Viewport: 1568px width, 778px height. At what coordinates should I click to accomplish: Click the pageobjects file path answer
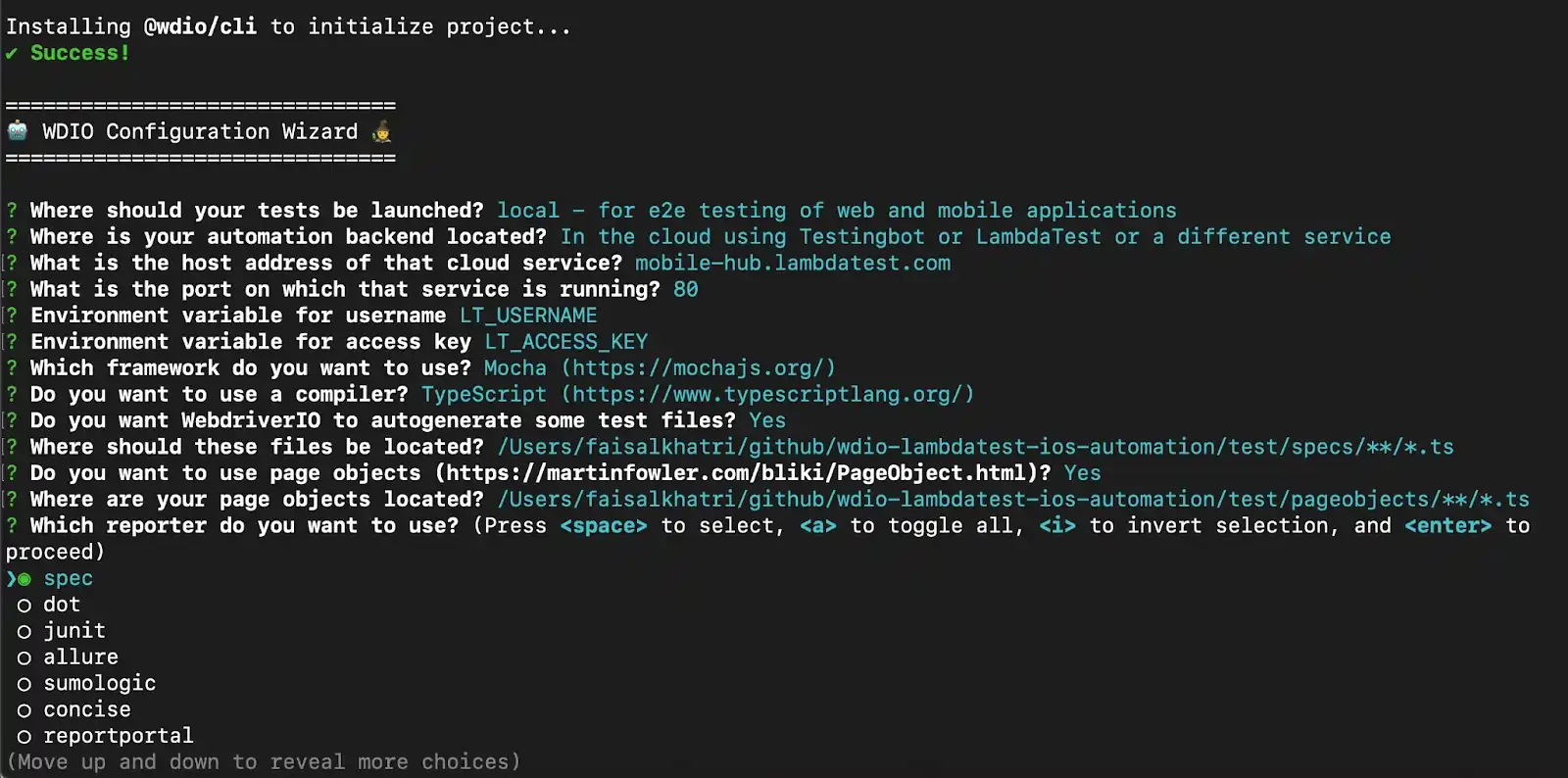(x=1012, y=500)
